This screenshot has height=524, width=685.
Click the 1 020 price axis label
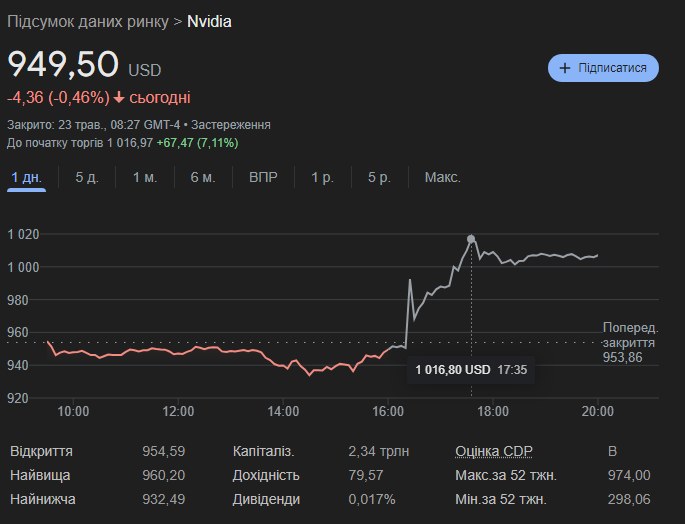(24, 234)
